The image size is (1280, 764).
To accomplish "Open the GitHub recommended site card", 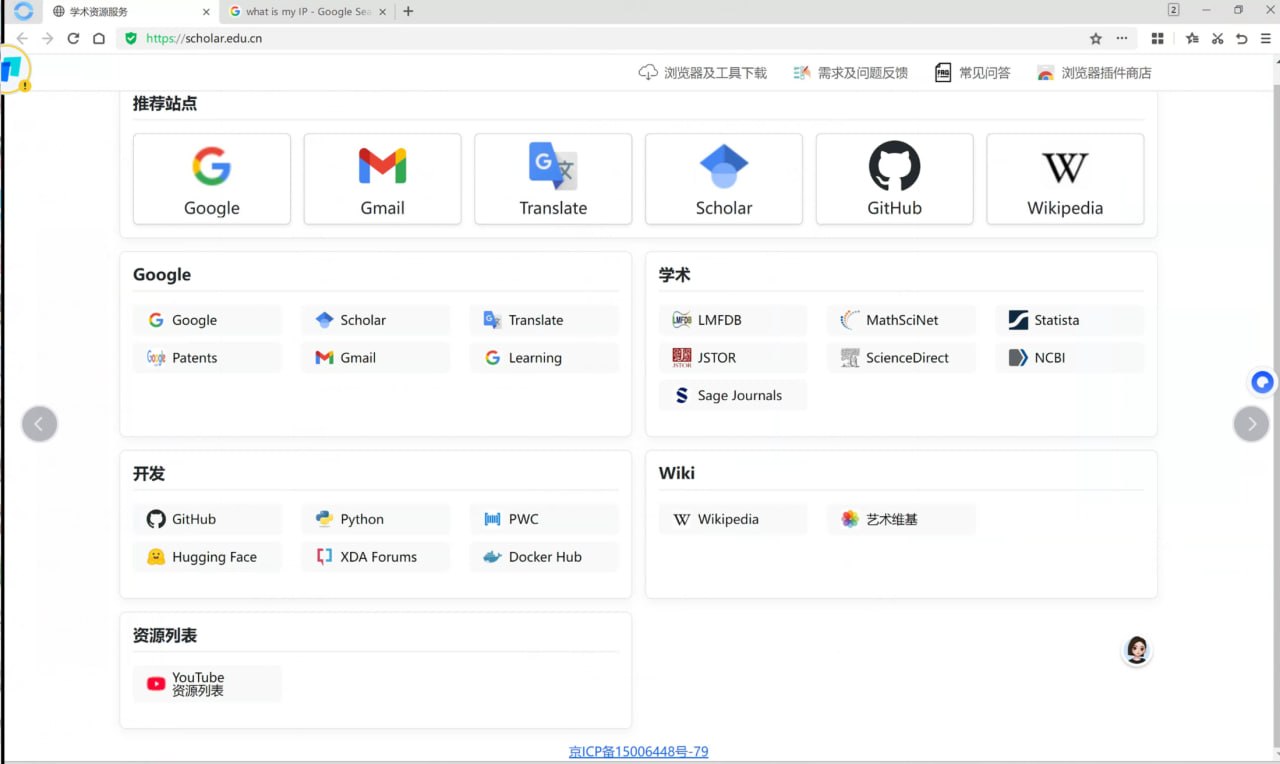I will [895, 179].
